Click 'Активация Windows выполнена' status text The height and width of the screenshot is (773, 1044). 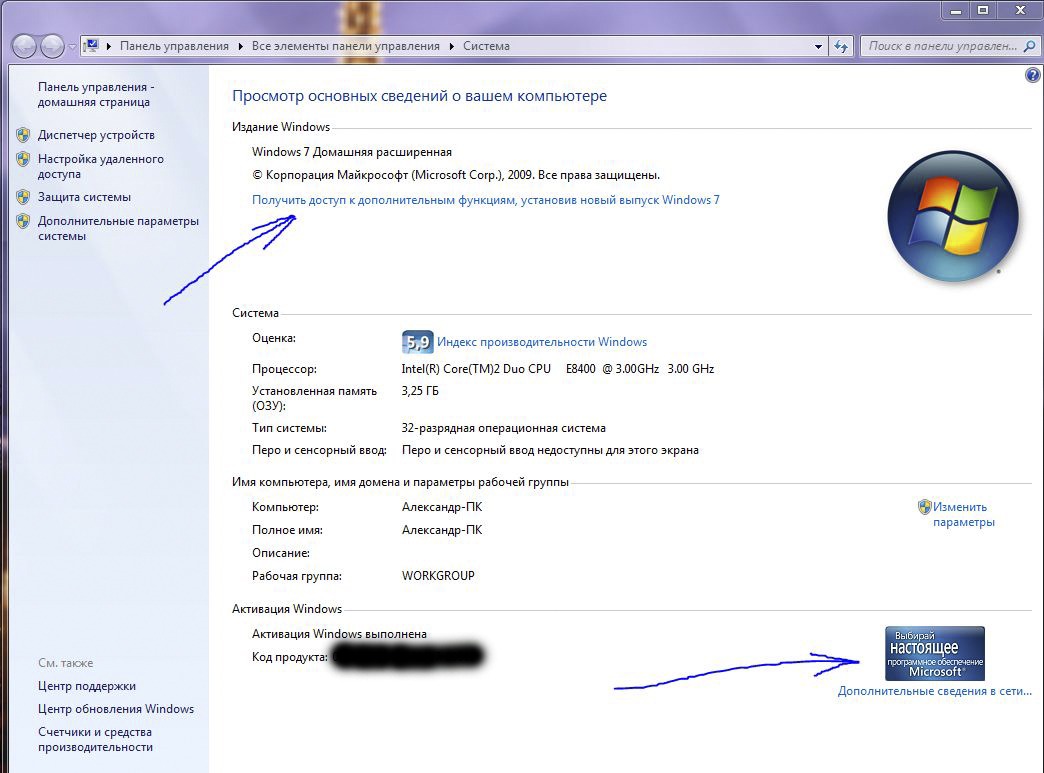[339, 634]
